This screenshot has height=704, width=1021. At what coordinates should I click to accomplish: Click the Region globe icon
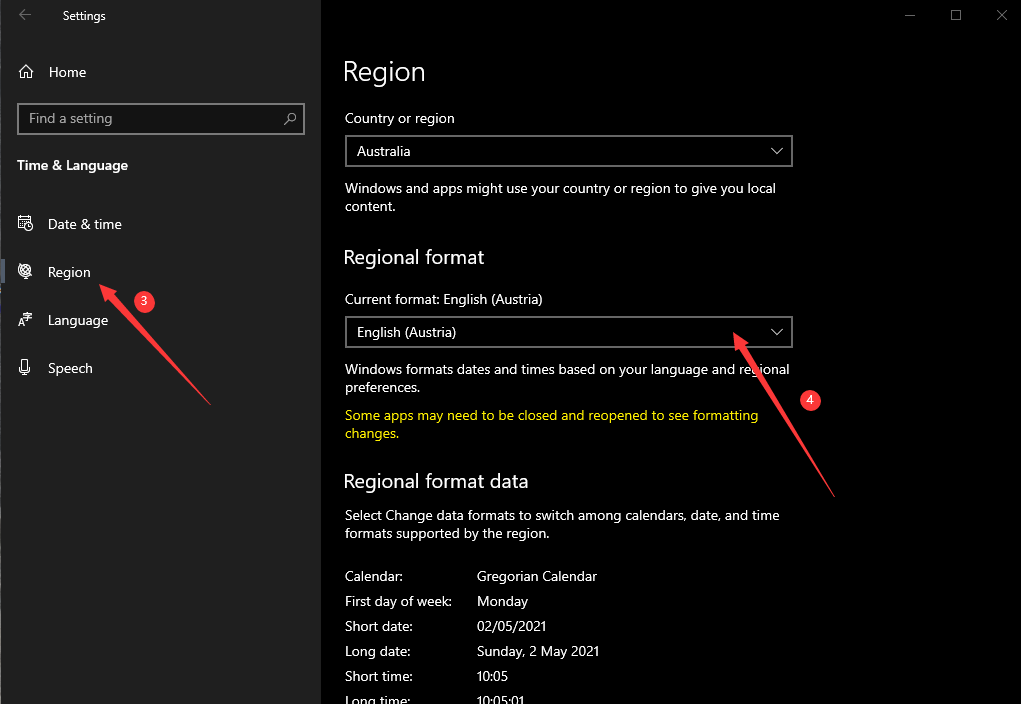(26, 272)
